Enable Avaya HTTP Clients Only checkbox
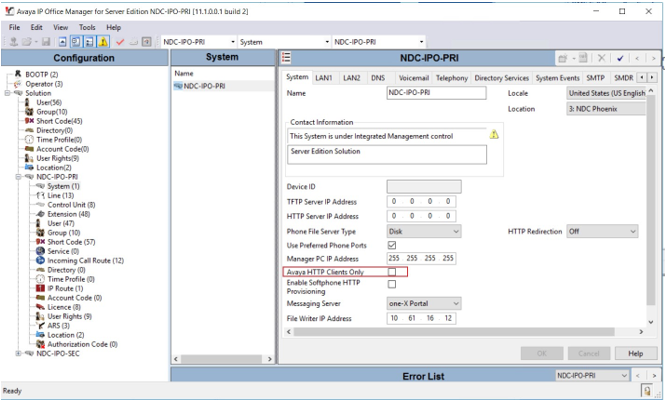Screen dimensions: 665x402 click(x=392, y=272)
